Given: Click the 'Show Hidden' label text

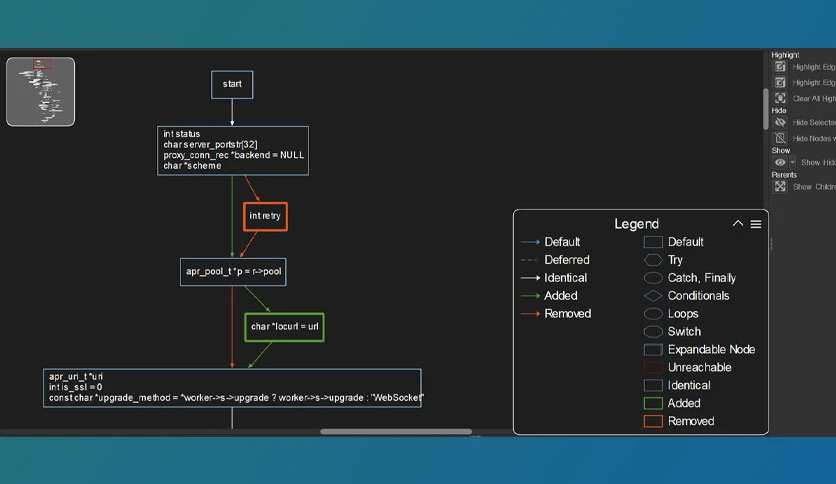Looking at the screenshot, I should (x=818, y=163).
